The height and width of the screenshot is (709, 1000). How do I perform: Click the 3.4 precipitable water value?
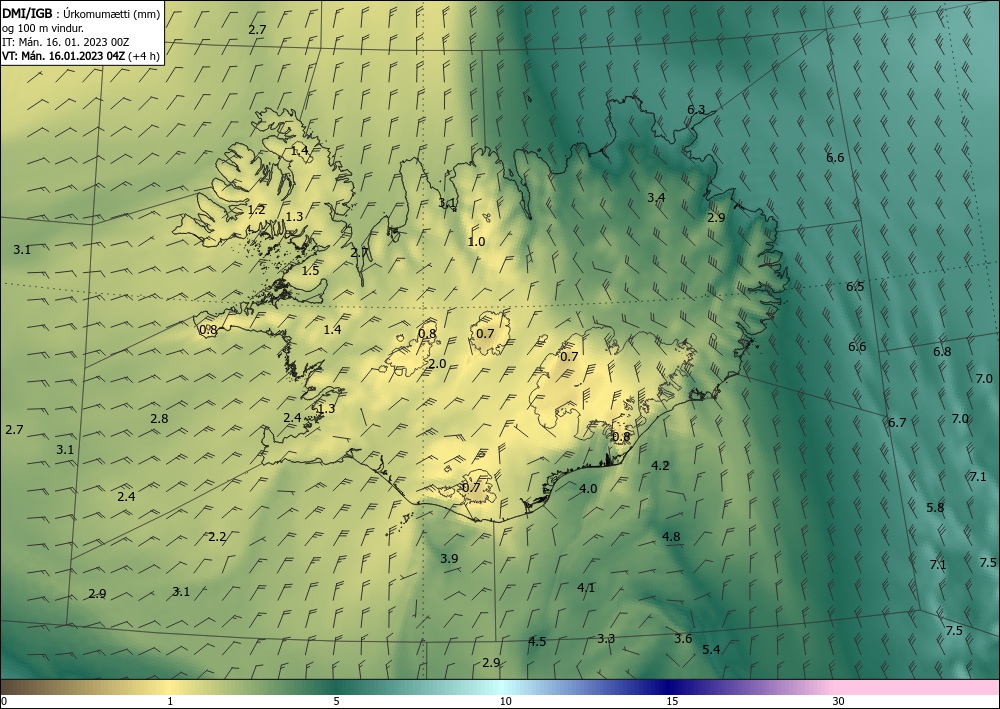click(656, 198)
